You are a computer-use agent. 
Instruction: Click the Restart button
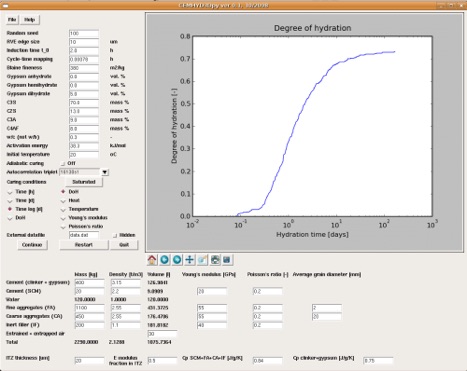(84, 245)
